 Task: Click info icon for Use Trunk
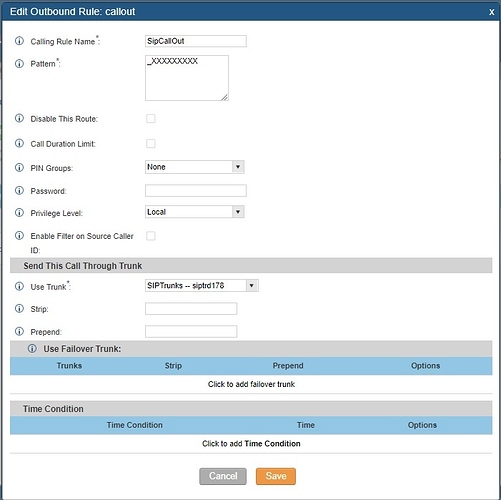click(19, 286)
